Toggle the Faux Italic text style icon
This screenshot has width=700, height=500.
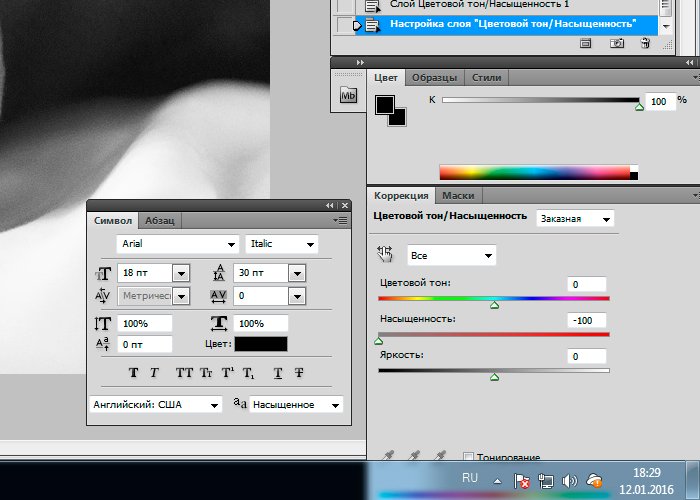(155, 373)
